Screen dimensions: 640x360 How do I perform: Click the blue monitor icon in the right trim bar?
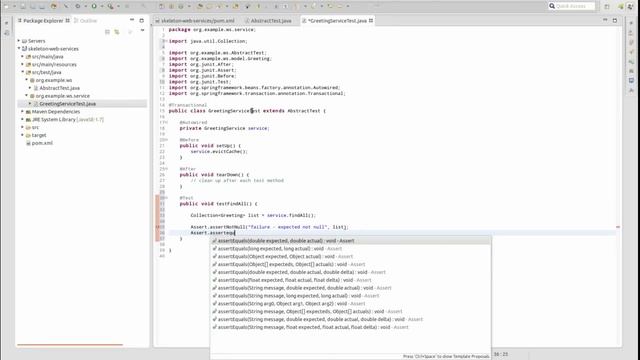[x=631, y=80]
